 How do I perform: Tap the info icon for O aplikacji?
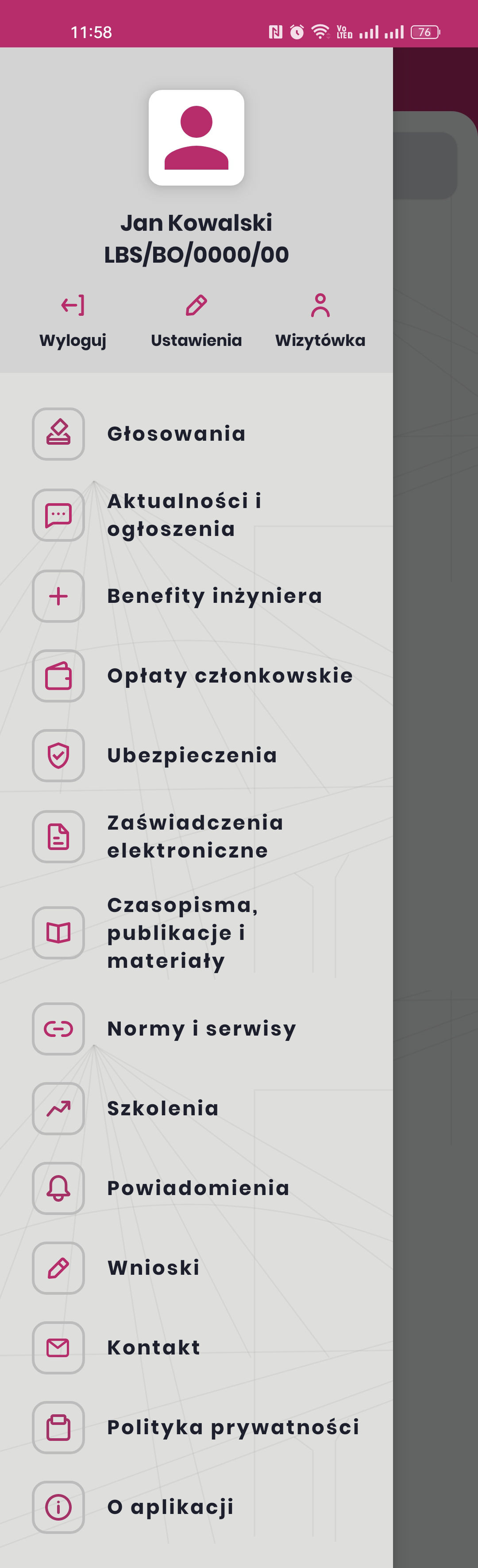tap(58, 1507)
